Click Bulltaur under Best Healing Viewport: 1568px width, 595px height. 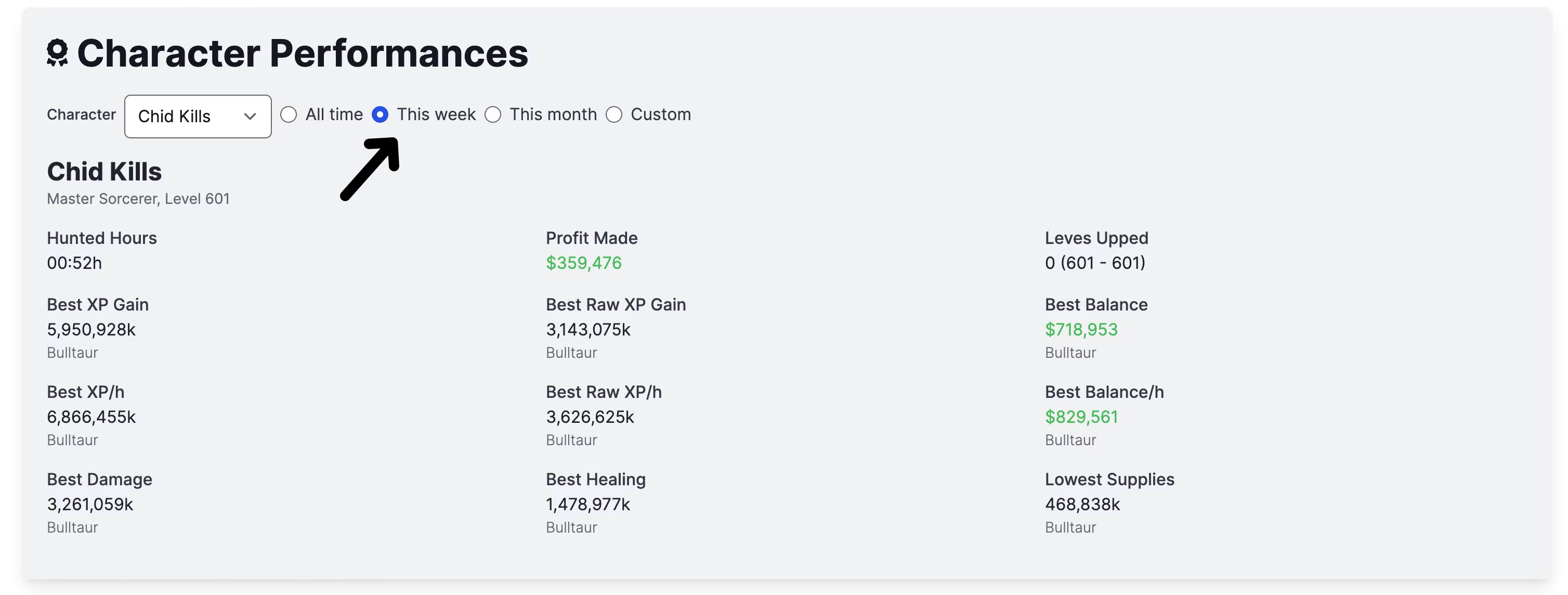[571, 527]
